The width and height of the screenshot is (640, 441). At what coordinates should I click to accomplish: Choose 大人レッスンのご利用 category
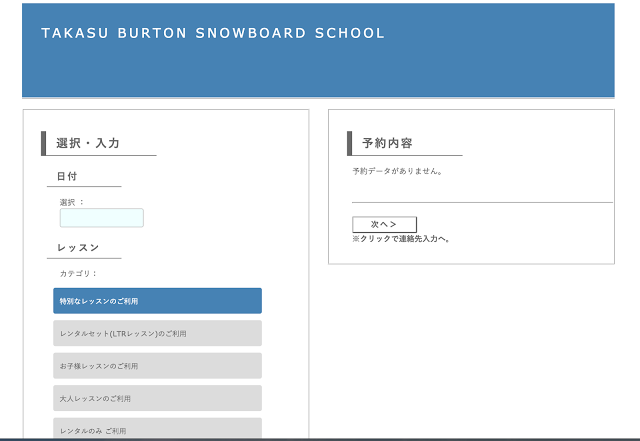point(157,398)
